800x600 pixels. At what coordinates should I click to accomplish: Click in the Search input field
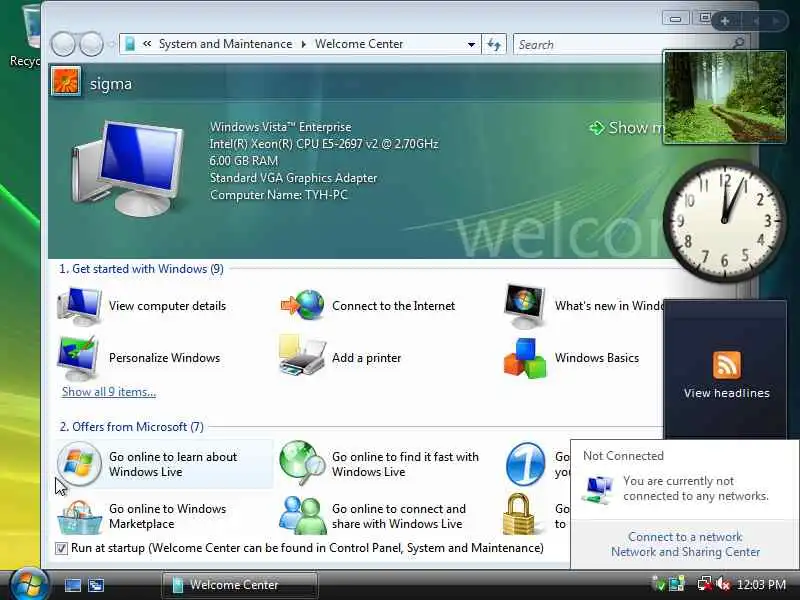tap(622, 44)
